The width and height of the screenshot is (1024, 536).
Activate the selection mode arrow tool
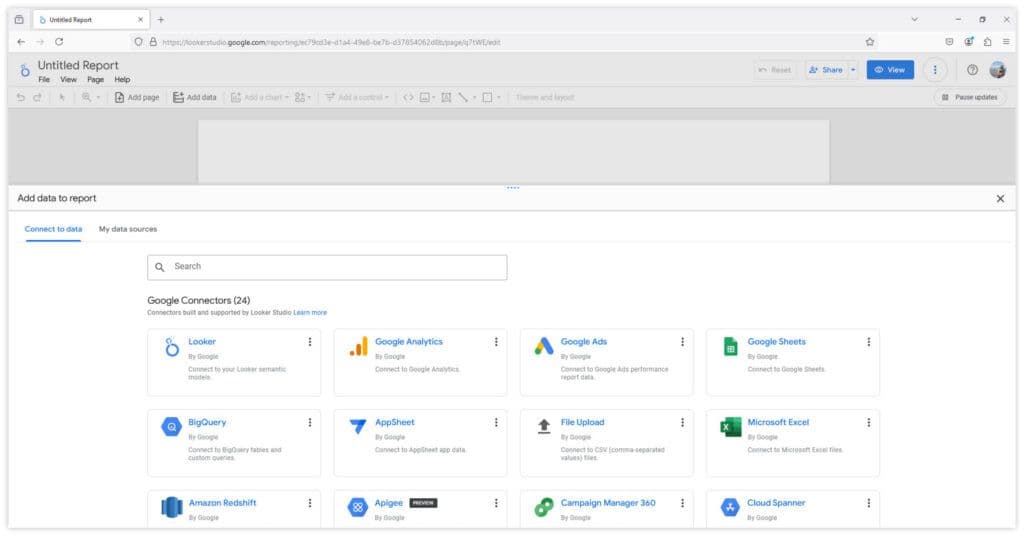pos(61,97)
